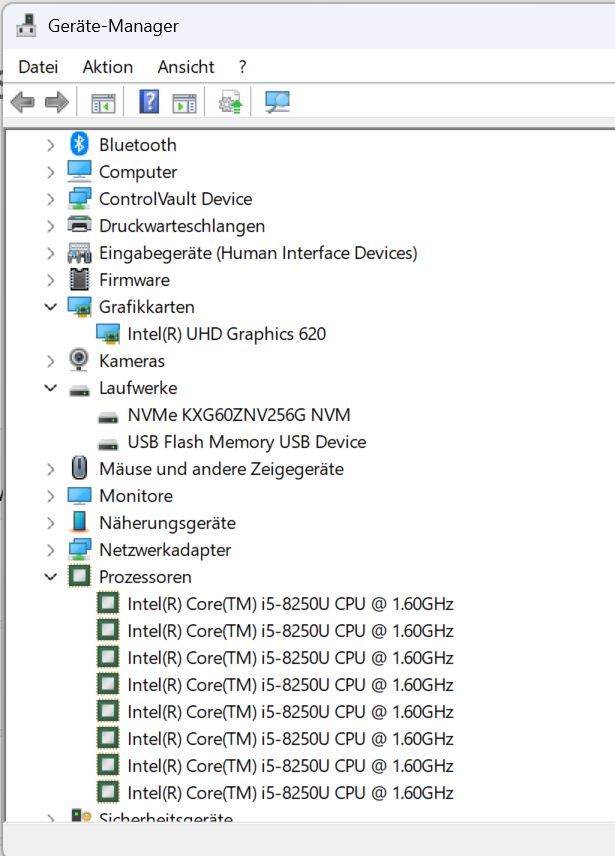Click show/hide console tree toolbar icon
The height and width of the screenshot is (856, 615).
(x=103, y=102)
